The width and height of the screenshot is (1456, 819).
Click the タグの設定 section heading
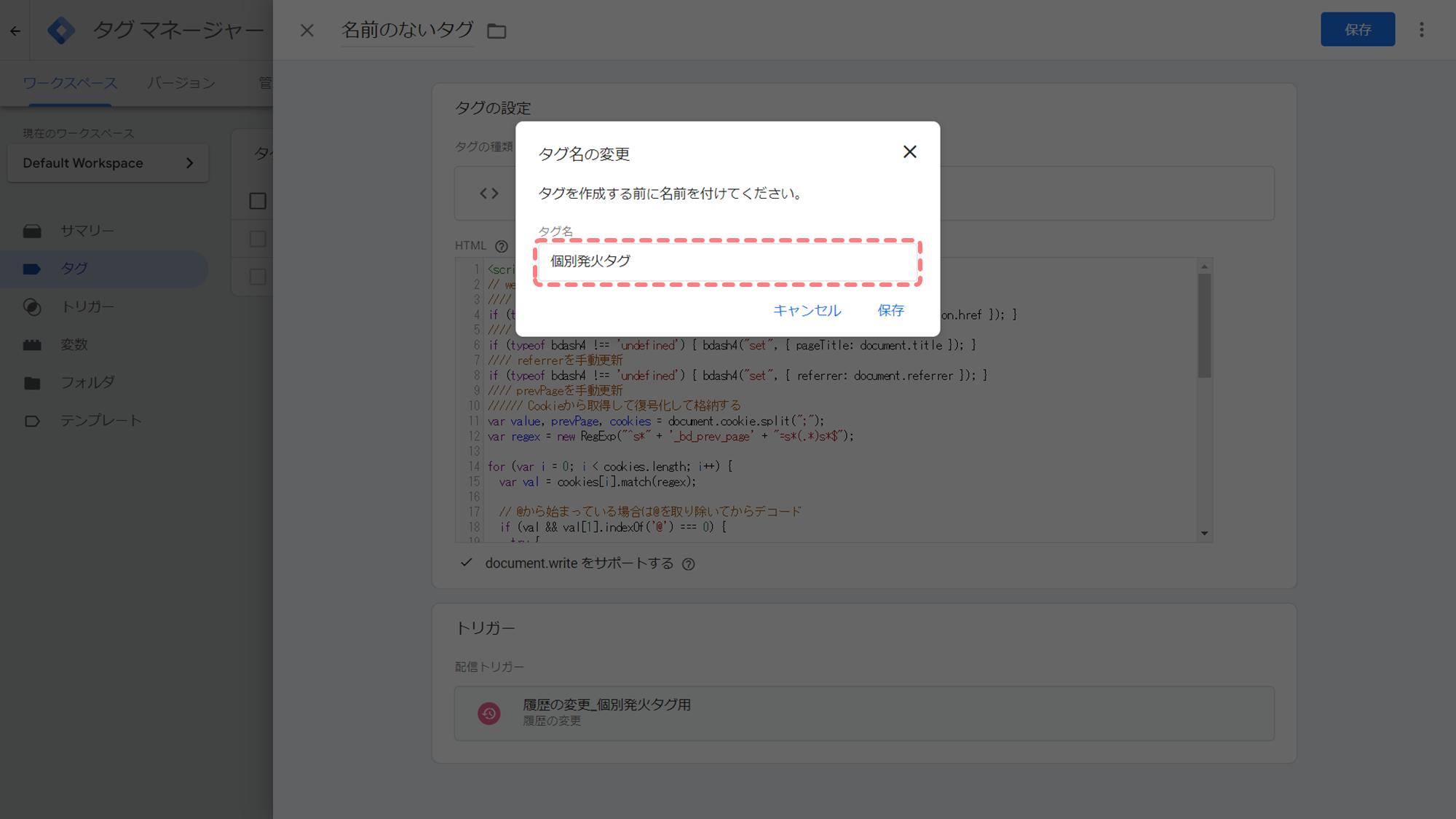(493, 108)
